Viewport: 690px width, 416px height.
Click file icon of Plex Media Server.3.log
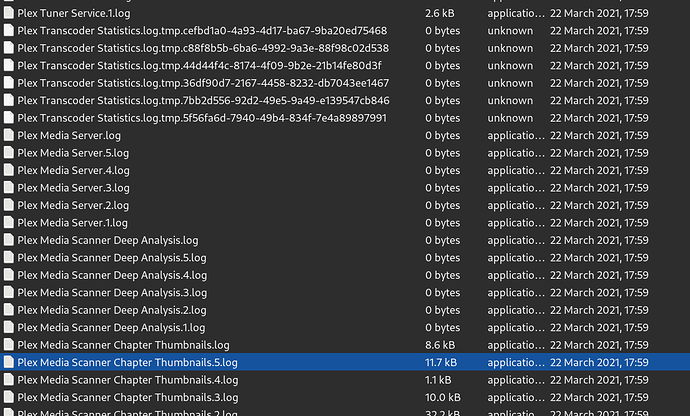[8, 188]
